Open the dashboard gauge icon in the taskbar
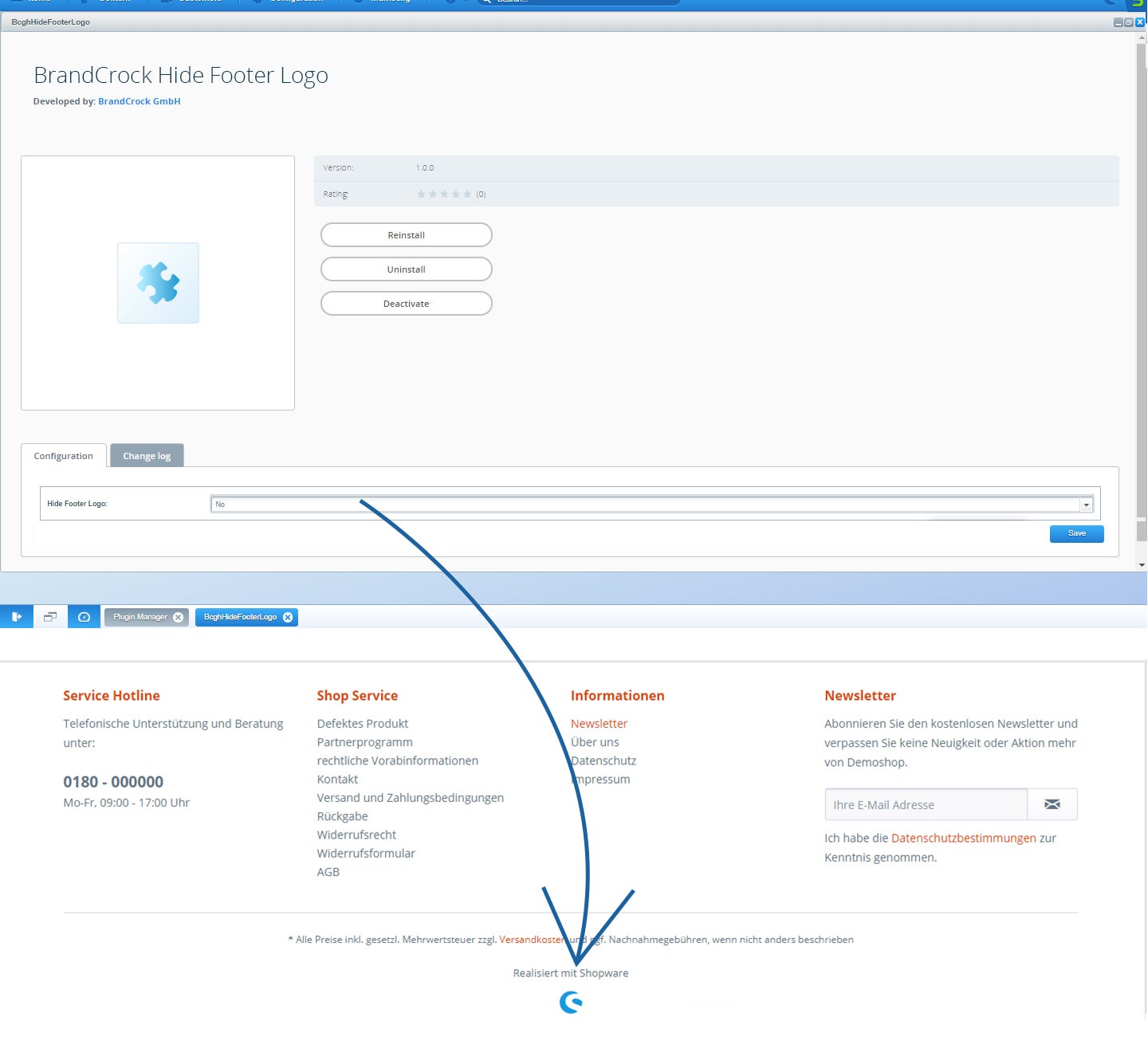This screenshot has height=1049, width=1148. 84,617
